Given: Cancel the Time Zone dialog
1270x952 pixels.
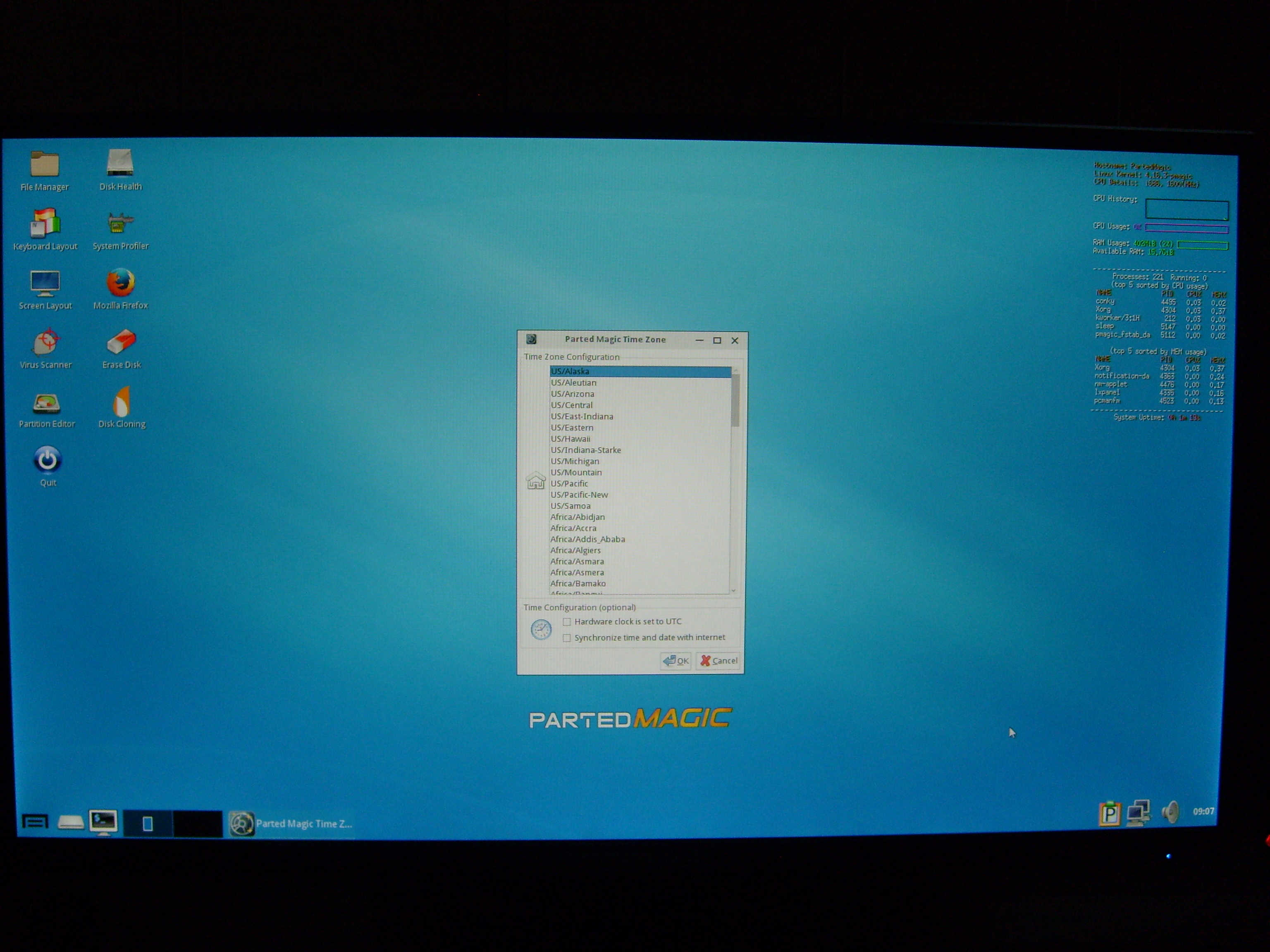Looking at the screenshot, I should 718,661.
